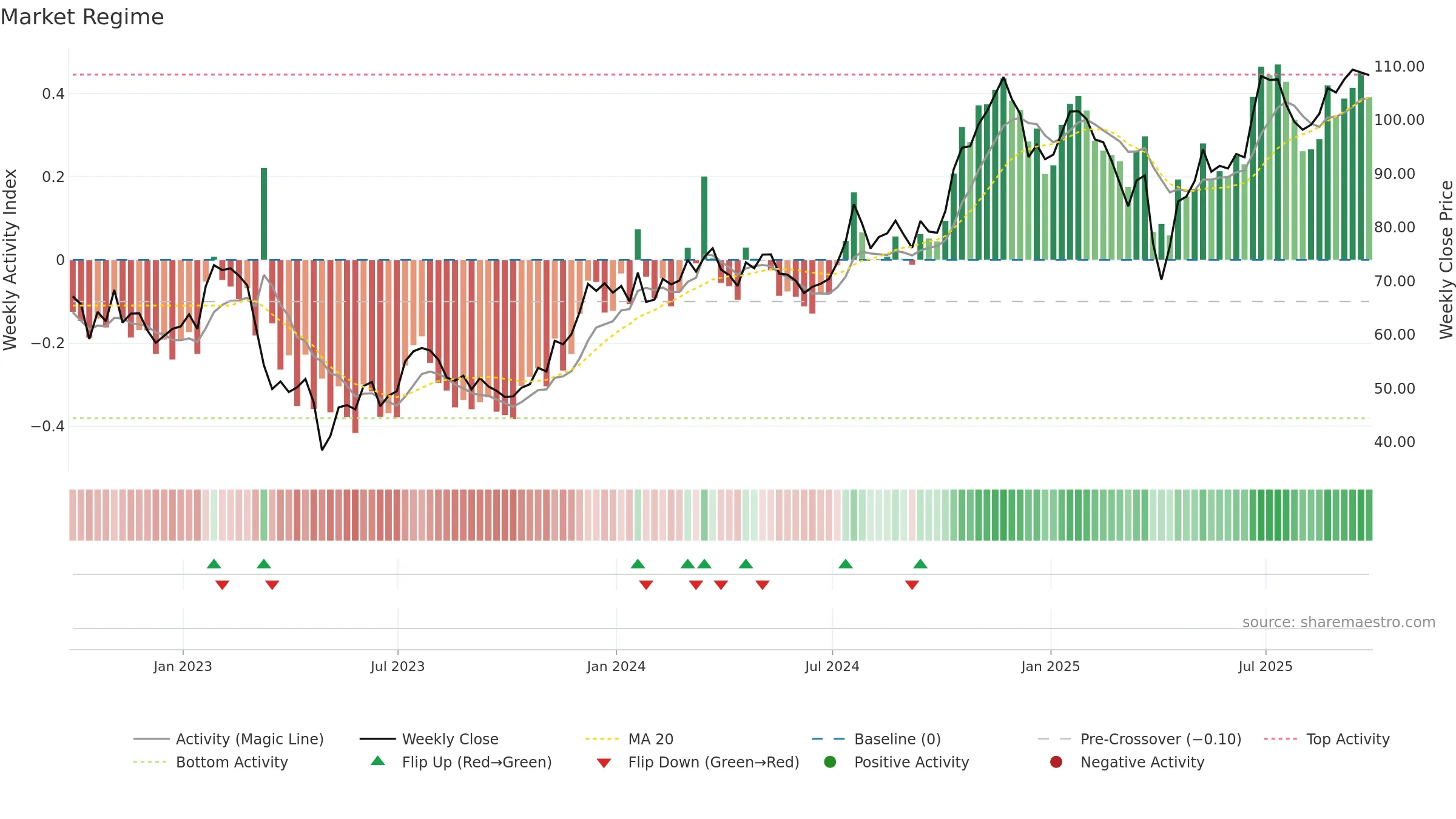This screenshot has height=819, width=1456.
Task: Click the Weekly Activity Index axis title
Action: coord(10,260)
